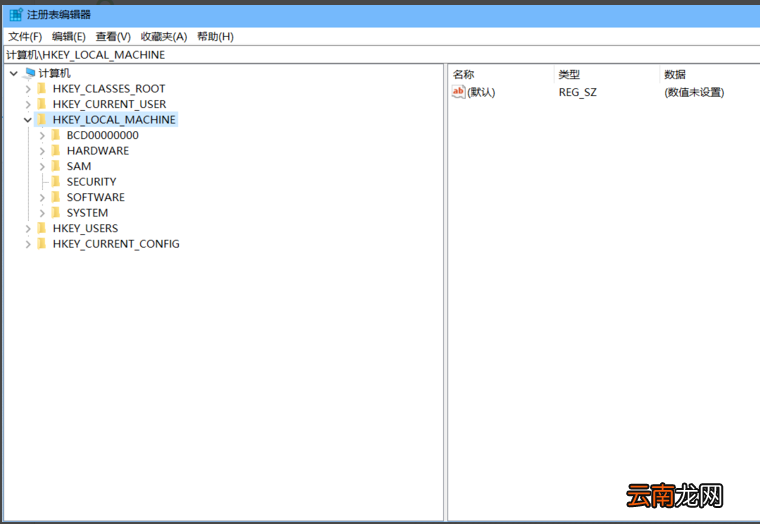
Task: Click the SAM folder icon
Action: pyautogui.click(x=56, y=166)
